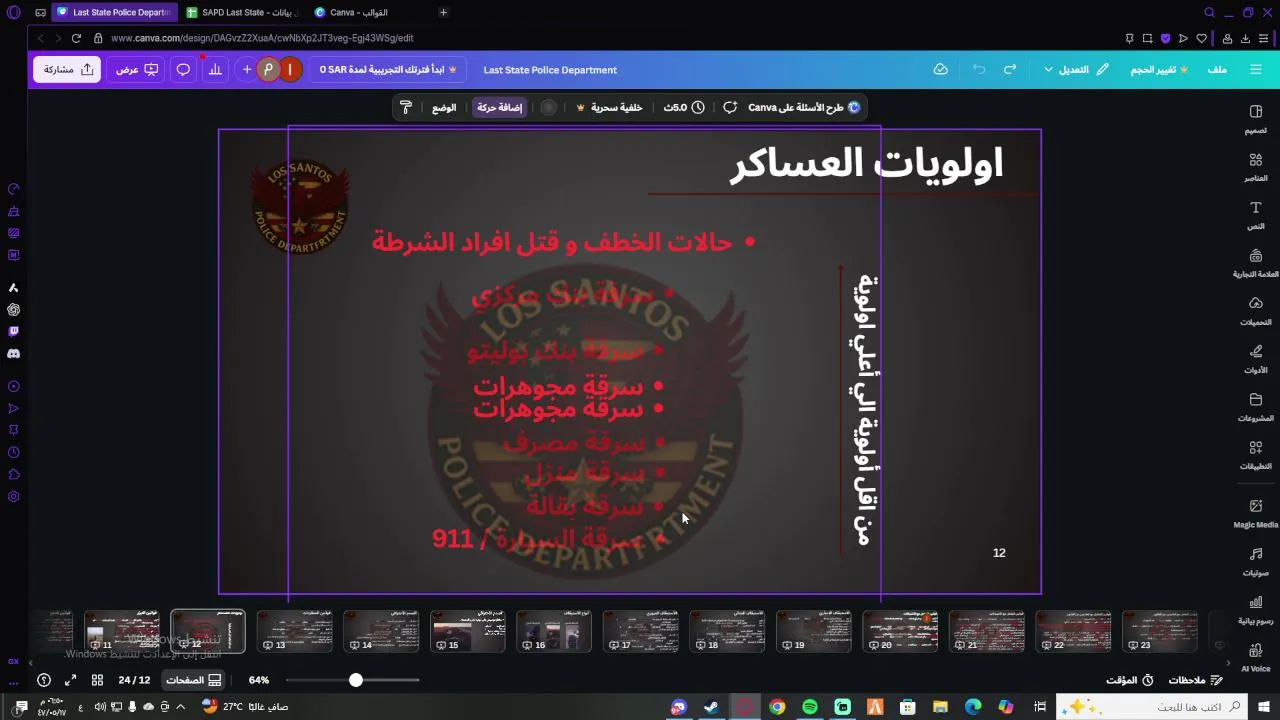Toggle the timer (المؤقت)

pos(1130,680)
